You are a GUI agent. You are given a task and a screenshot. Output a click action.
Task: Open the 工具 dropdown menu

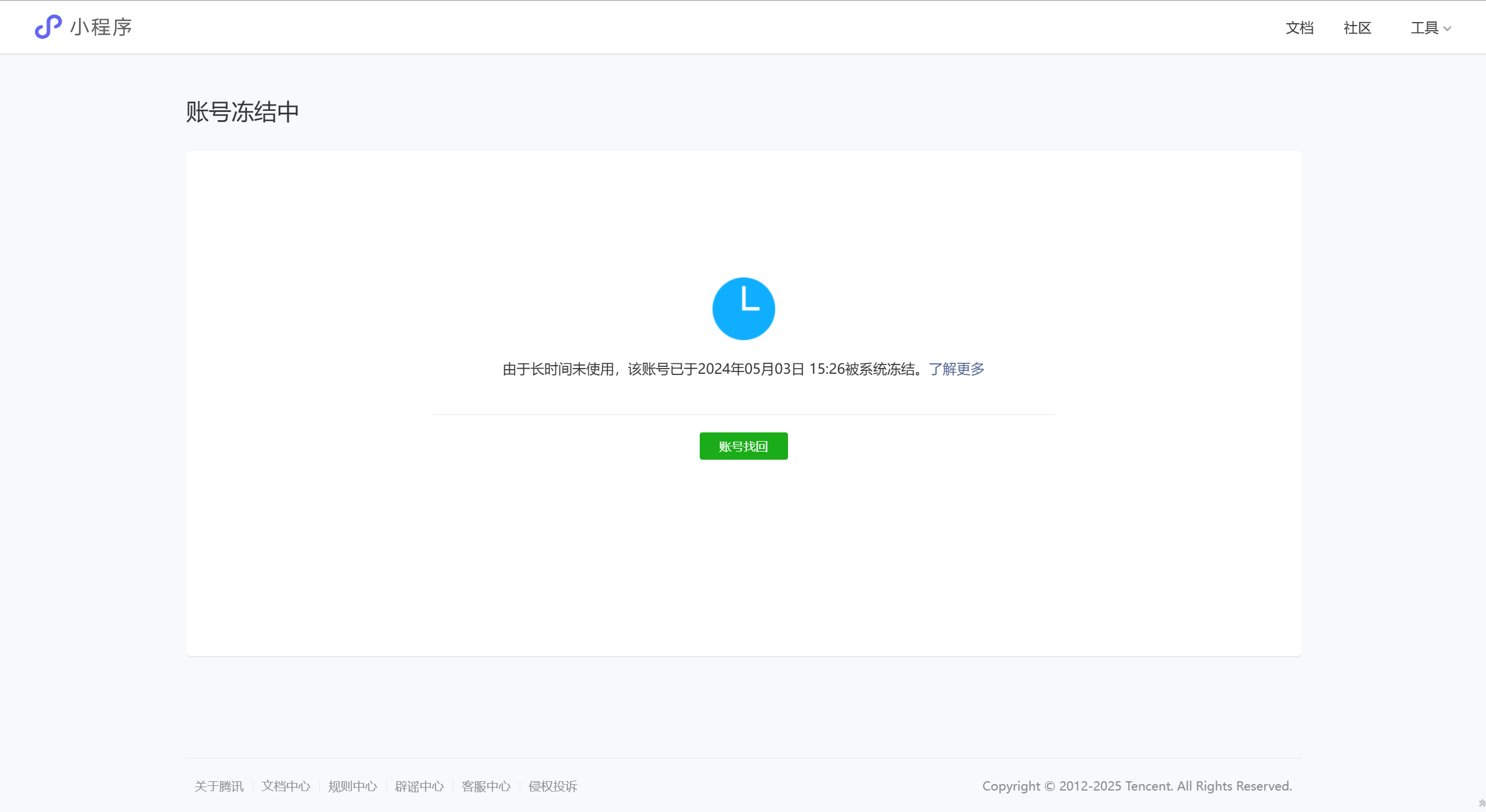pyautogui.click(x=1424, y=28)
